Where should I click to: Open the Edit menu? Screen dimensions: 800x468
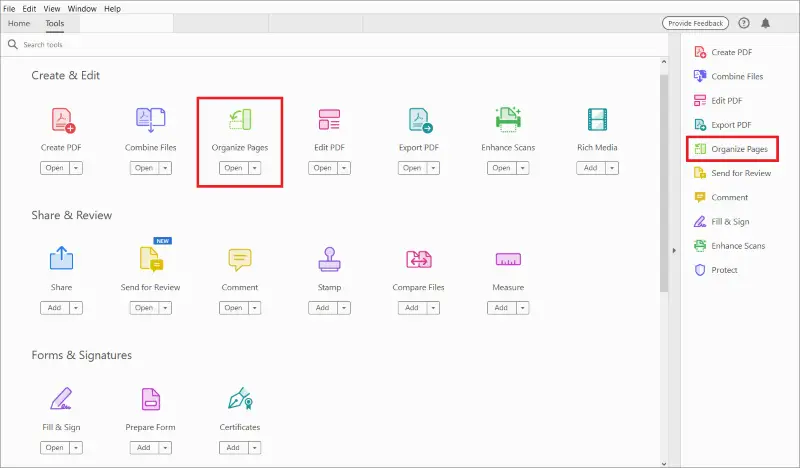tap(29, 9)
